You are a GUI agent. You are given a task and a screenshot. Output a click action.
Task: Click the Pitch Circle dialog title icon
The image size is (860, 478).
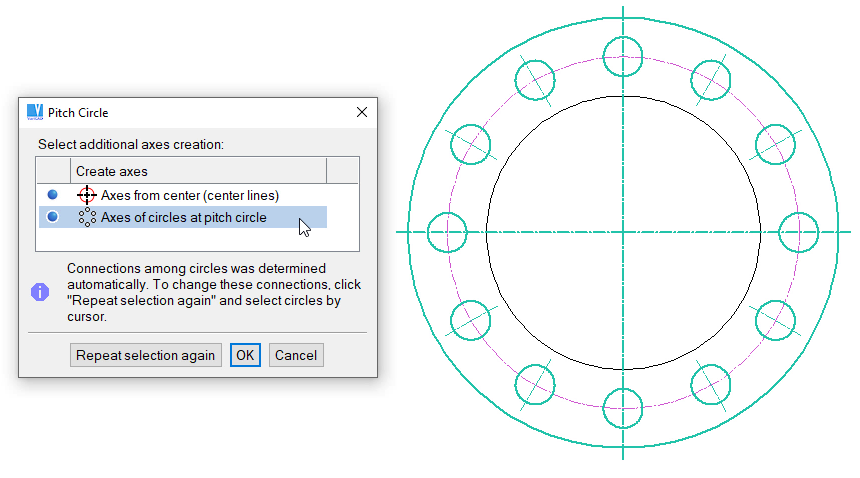click(35, 112)
